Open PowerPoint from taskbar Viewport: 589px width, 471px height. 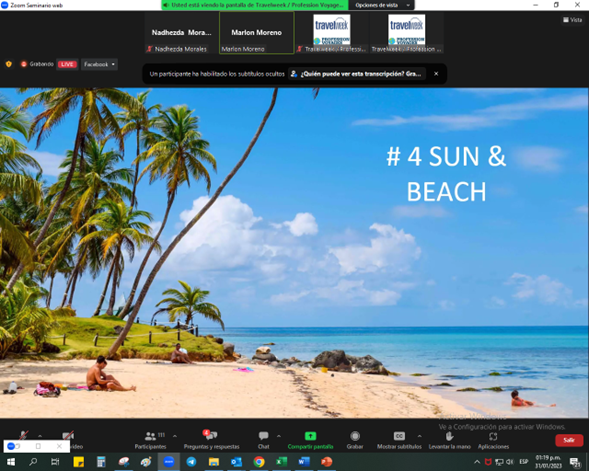coord(326,462)
